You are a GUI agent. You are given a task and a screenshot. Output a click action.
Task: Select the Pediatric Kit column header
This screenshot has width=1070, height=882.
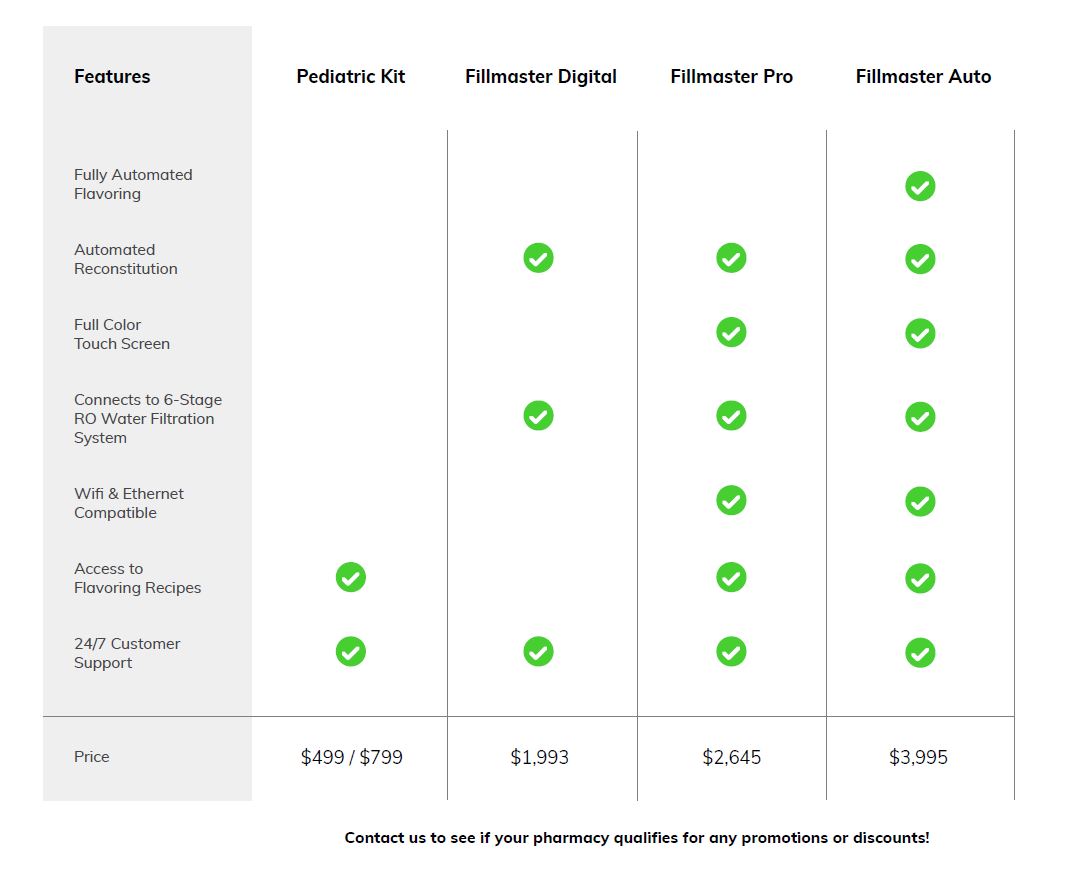[350, 77]
